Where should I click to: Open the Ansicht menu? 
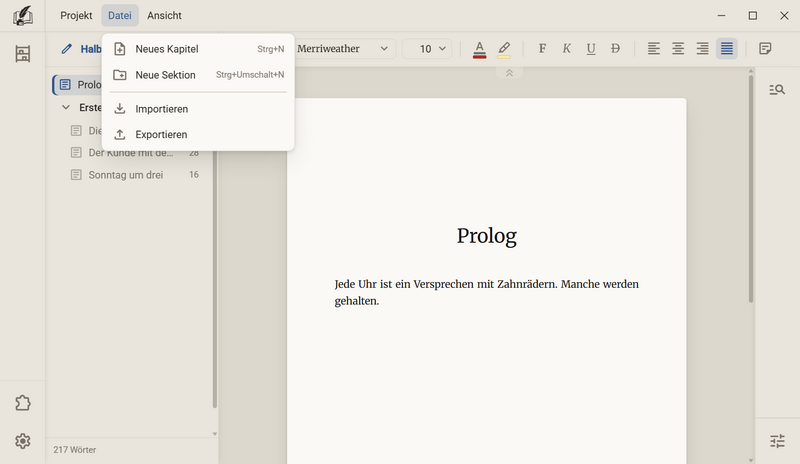click(164, 15)
